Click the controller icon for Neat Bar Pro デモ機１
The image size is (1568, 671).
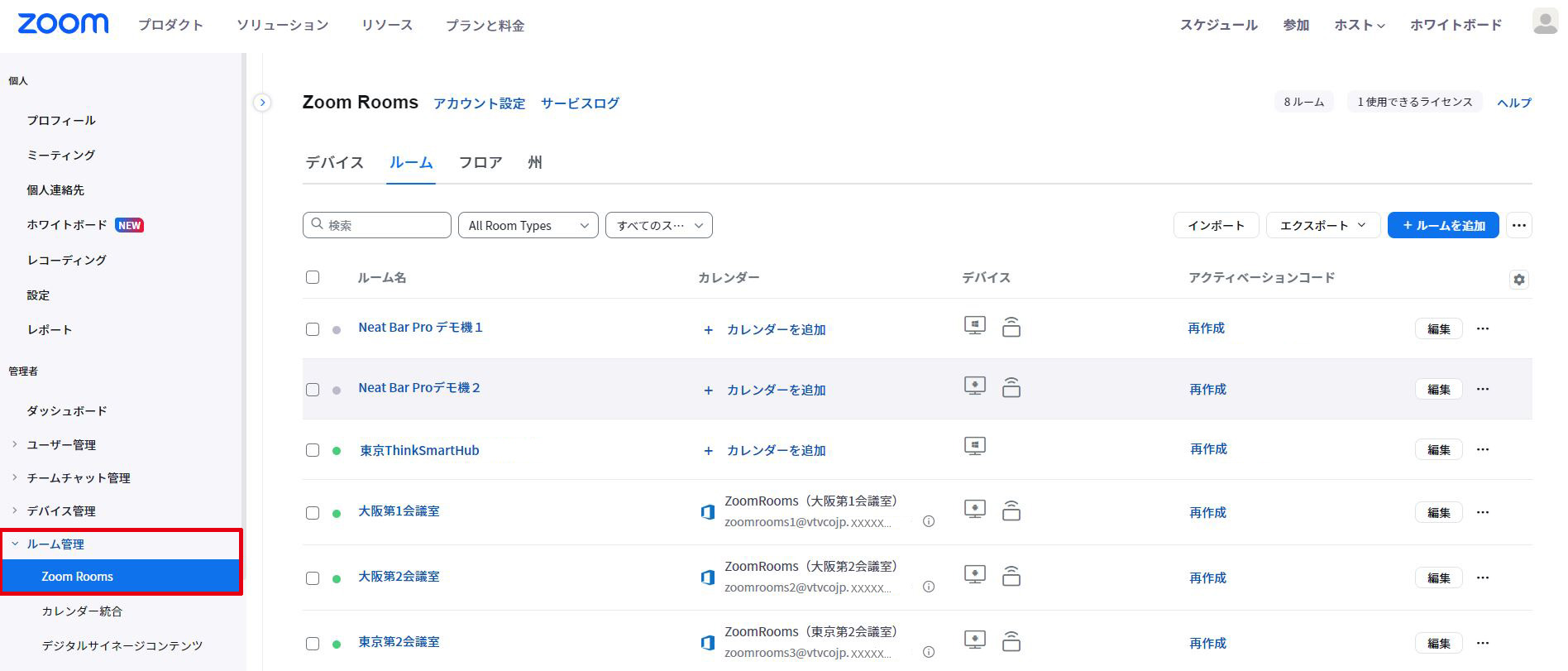click(1011, 327)
